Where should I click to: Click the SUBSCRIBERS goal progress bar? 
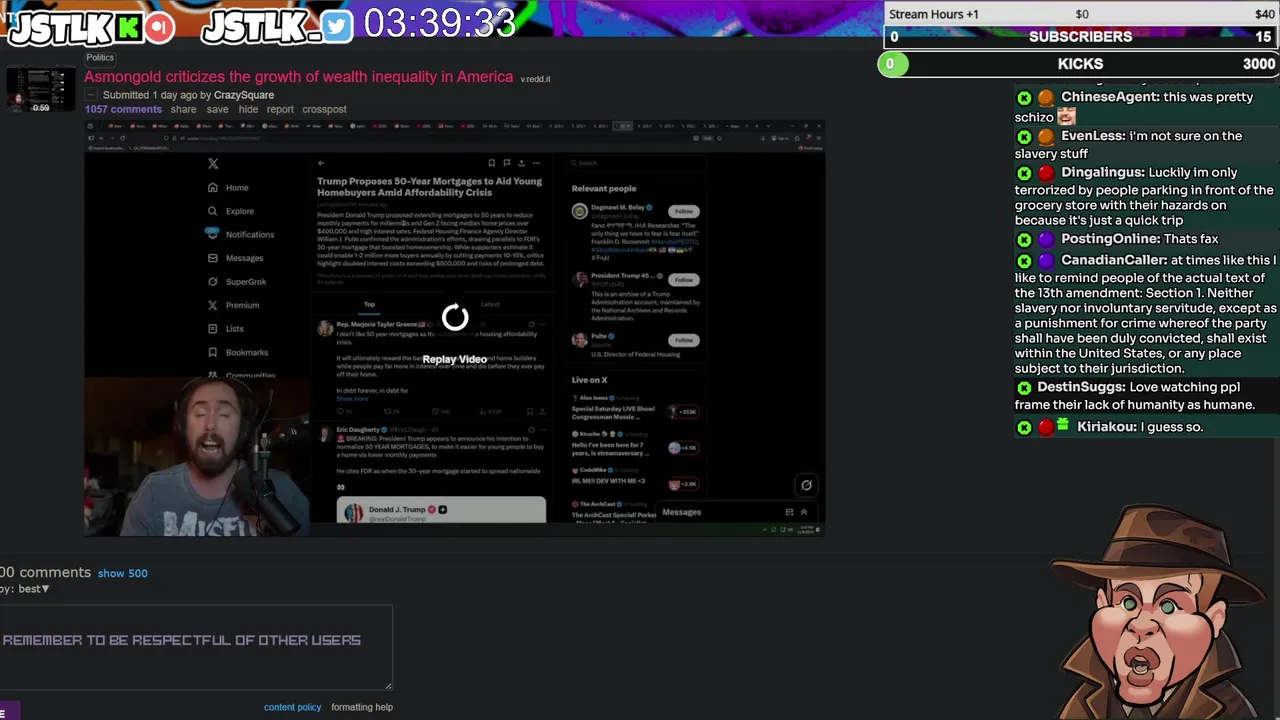click(x=1081, y=37)
